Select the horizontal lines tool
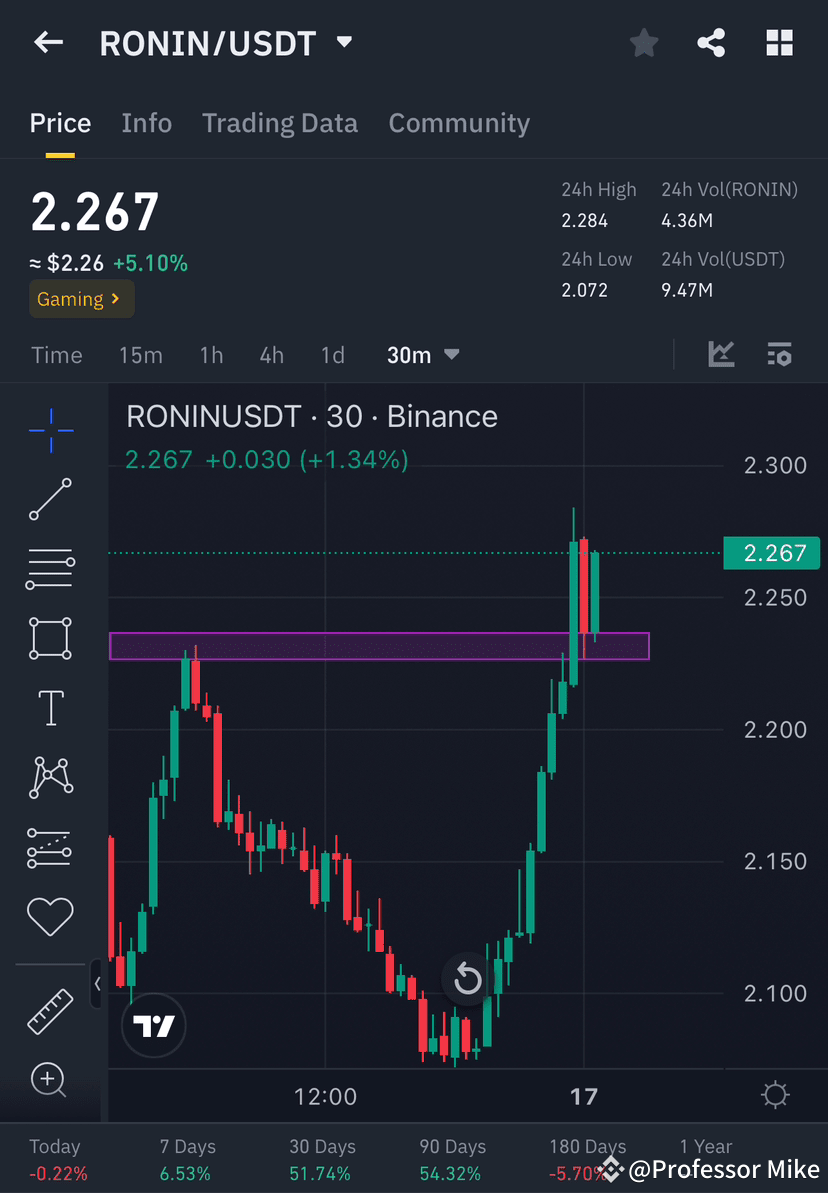The image size is (828, 1193). [x=50, y=568]
